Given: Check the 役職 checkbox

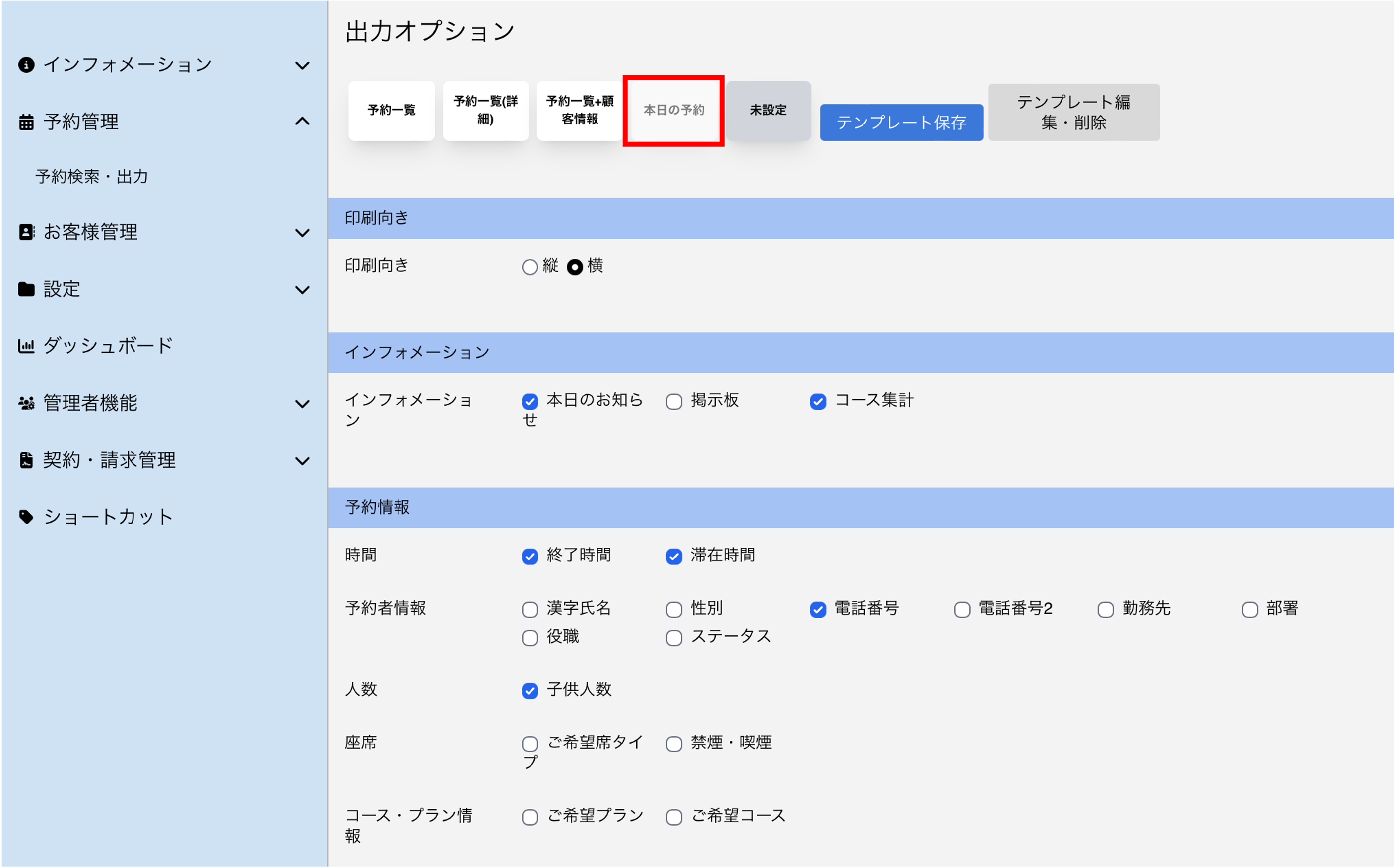Looking at the screenshot, I should pyautogui.click(x=530, y=638).
